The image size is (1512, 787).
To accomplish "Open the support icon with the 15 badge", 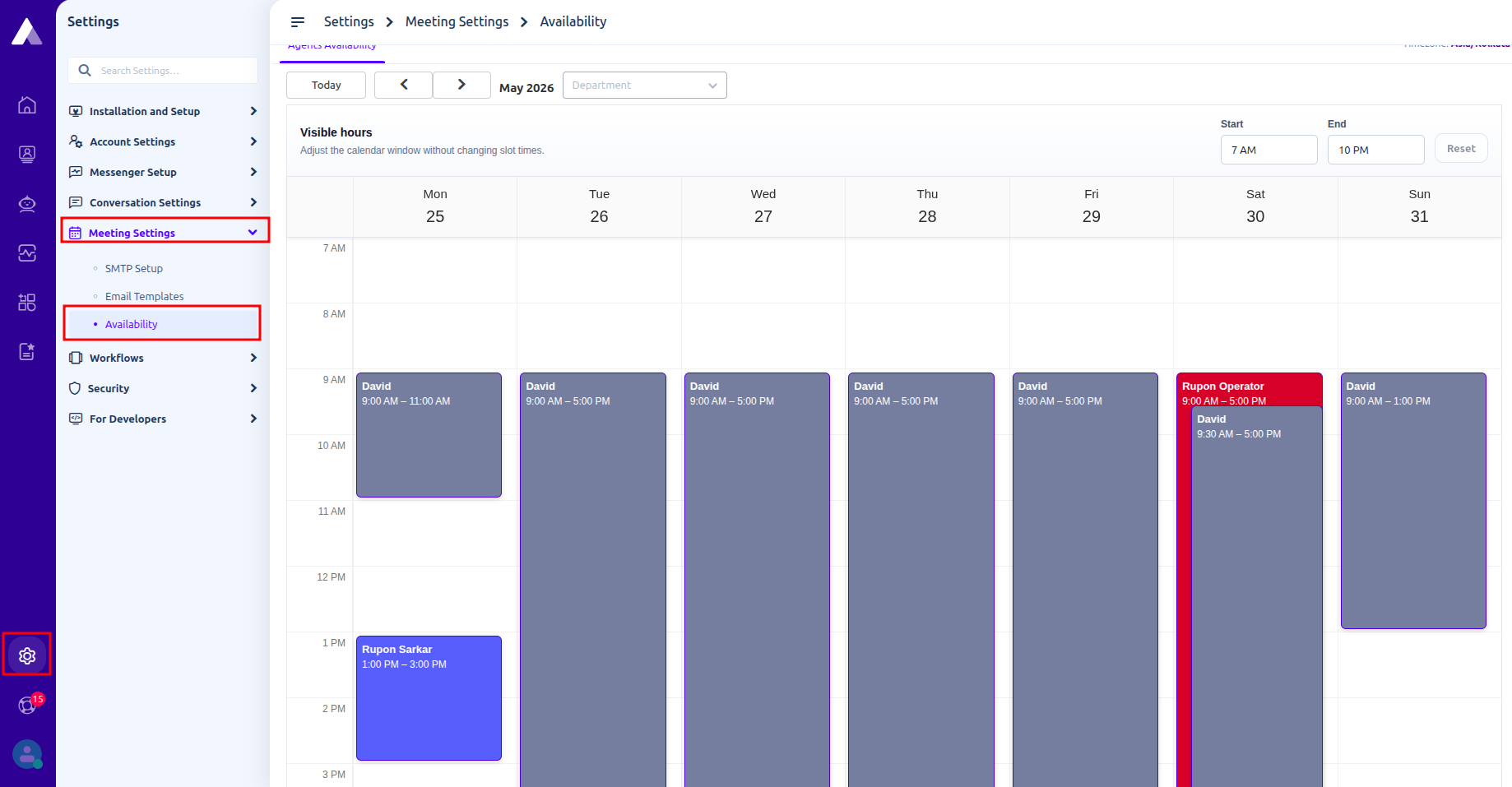I will 27,705.
